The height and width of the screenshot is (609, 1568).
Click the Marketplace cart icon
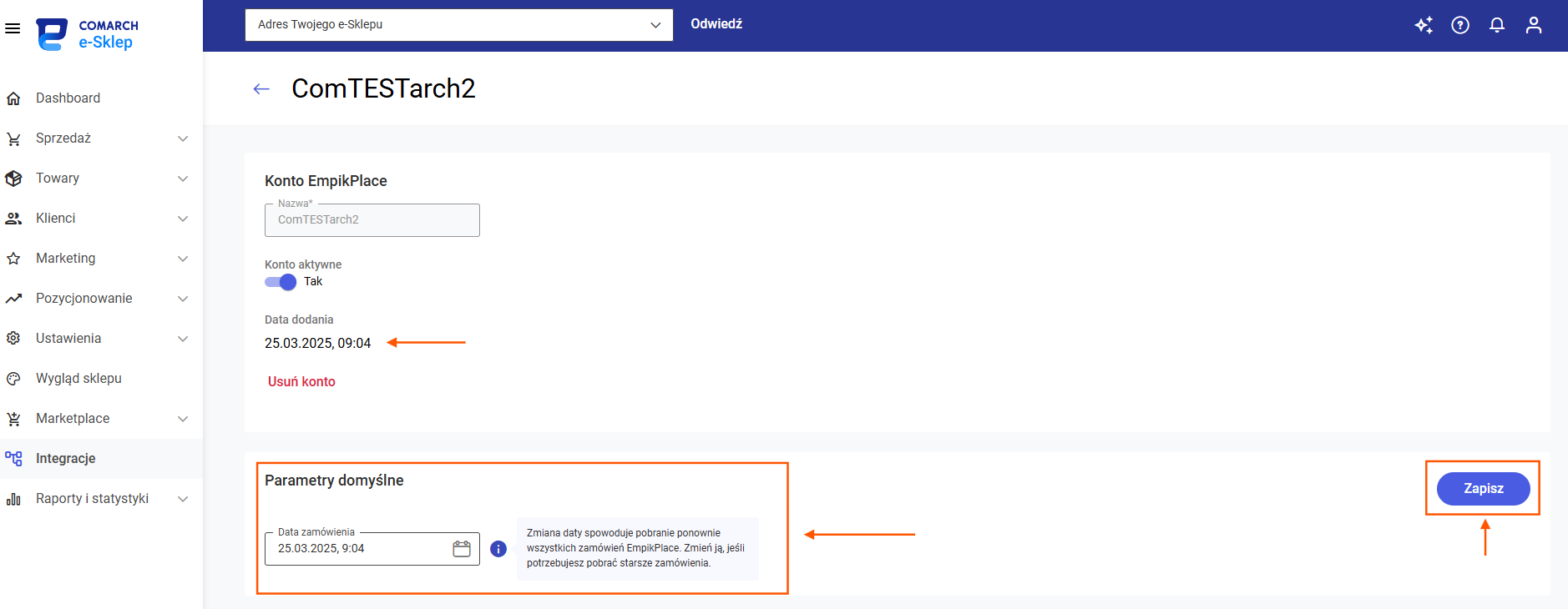[x=13, y=419]
